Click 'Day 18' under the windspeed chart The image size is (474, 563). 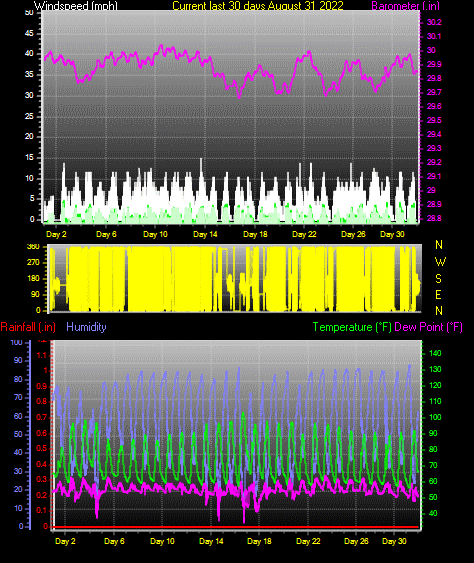coord(255,234)
